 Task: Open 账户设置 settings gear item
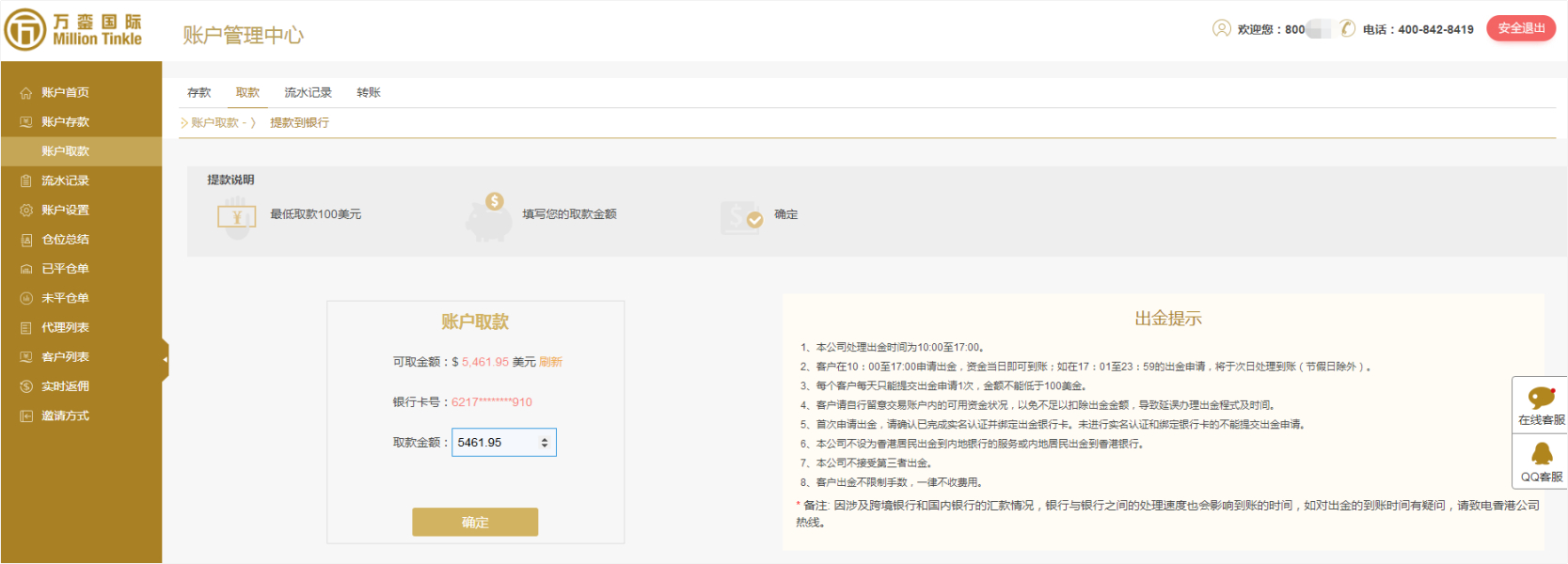click(x=65, y=210)
